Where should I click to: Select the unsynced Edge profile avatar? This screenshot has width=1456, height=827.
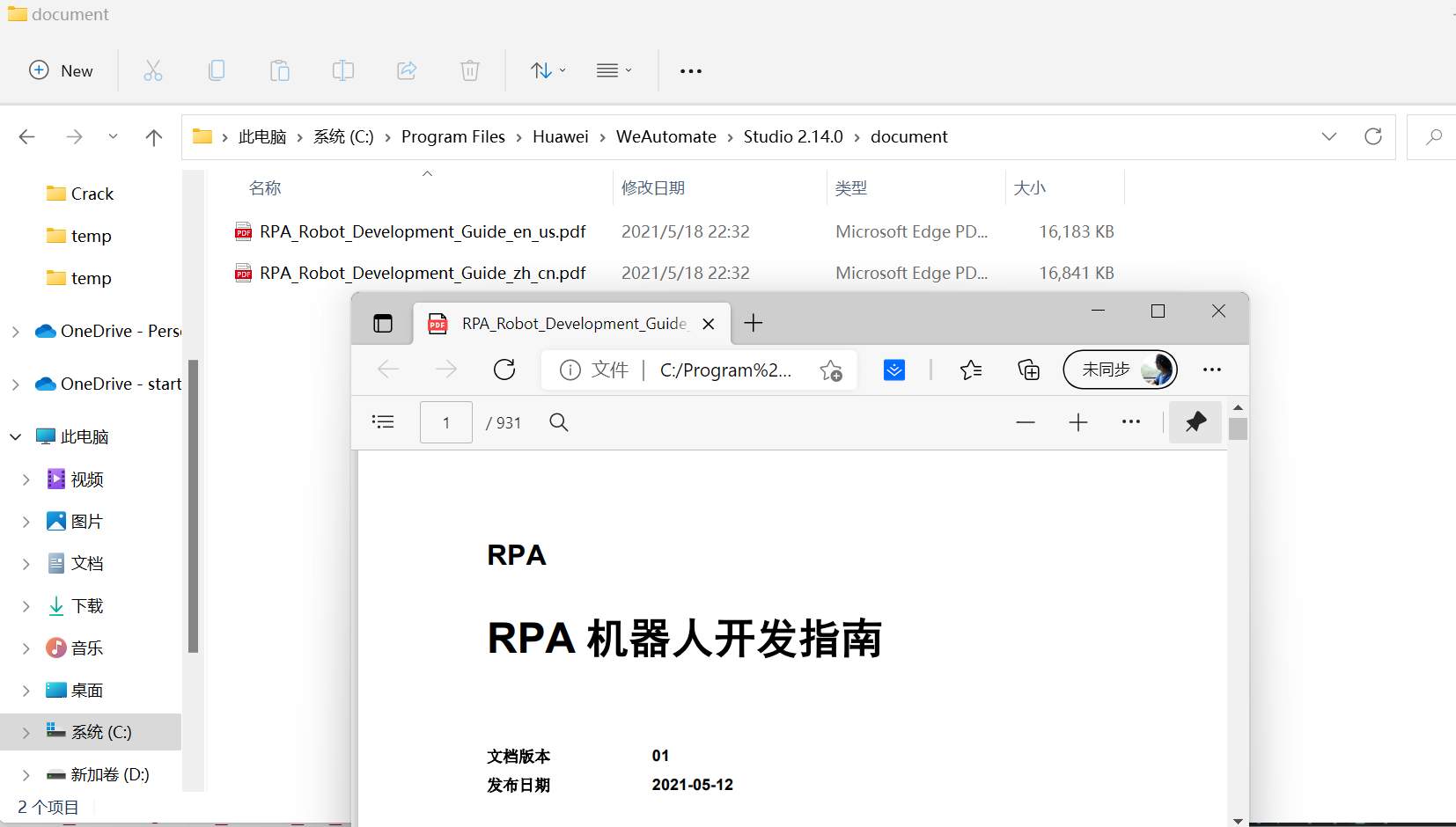point(1119,370)
